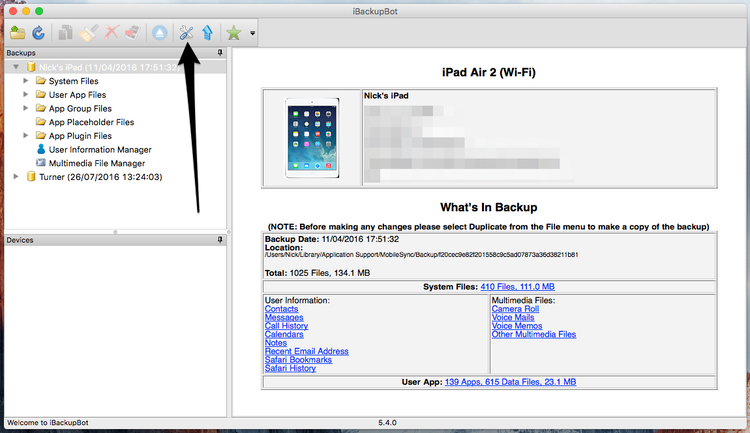The image size is (750, 433).
Task: Open the 410 Files, 111.0 MB link
Action: pos(518,287)
